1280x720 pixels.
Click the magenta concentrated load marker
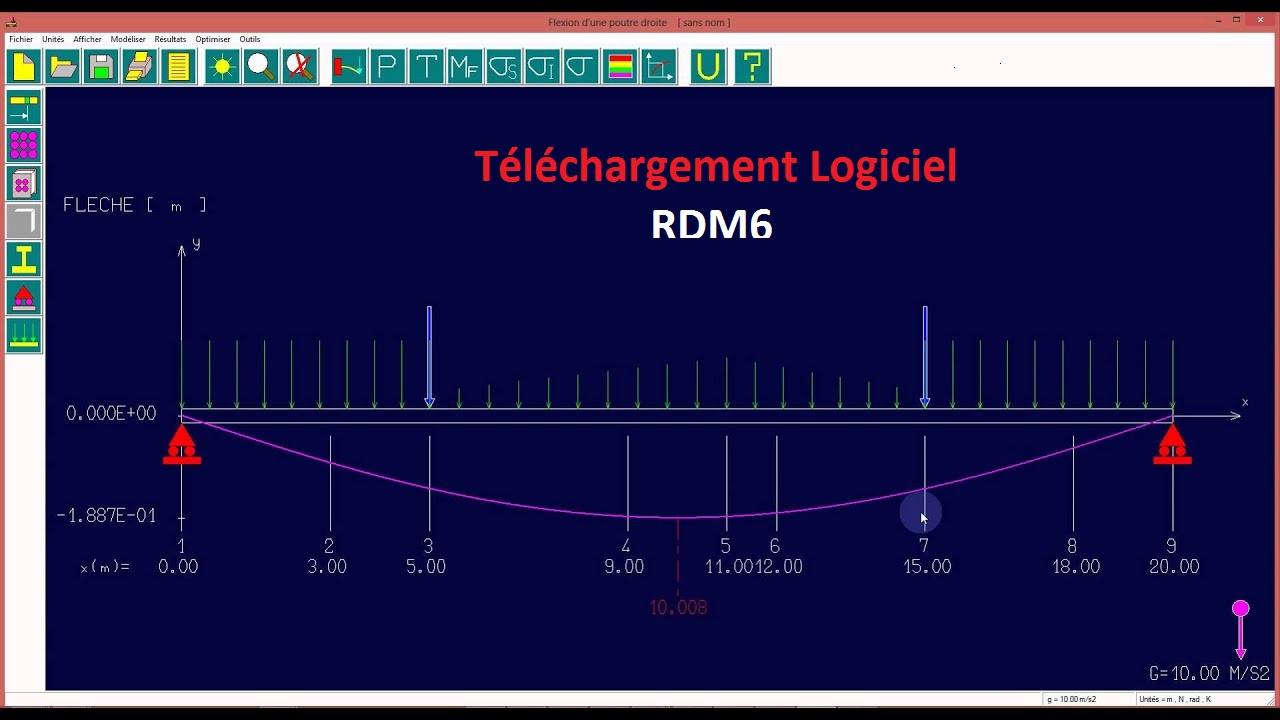pyautogui.click(x=1240, y=608)
